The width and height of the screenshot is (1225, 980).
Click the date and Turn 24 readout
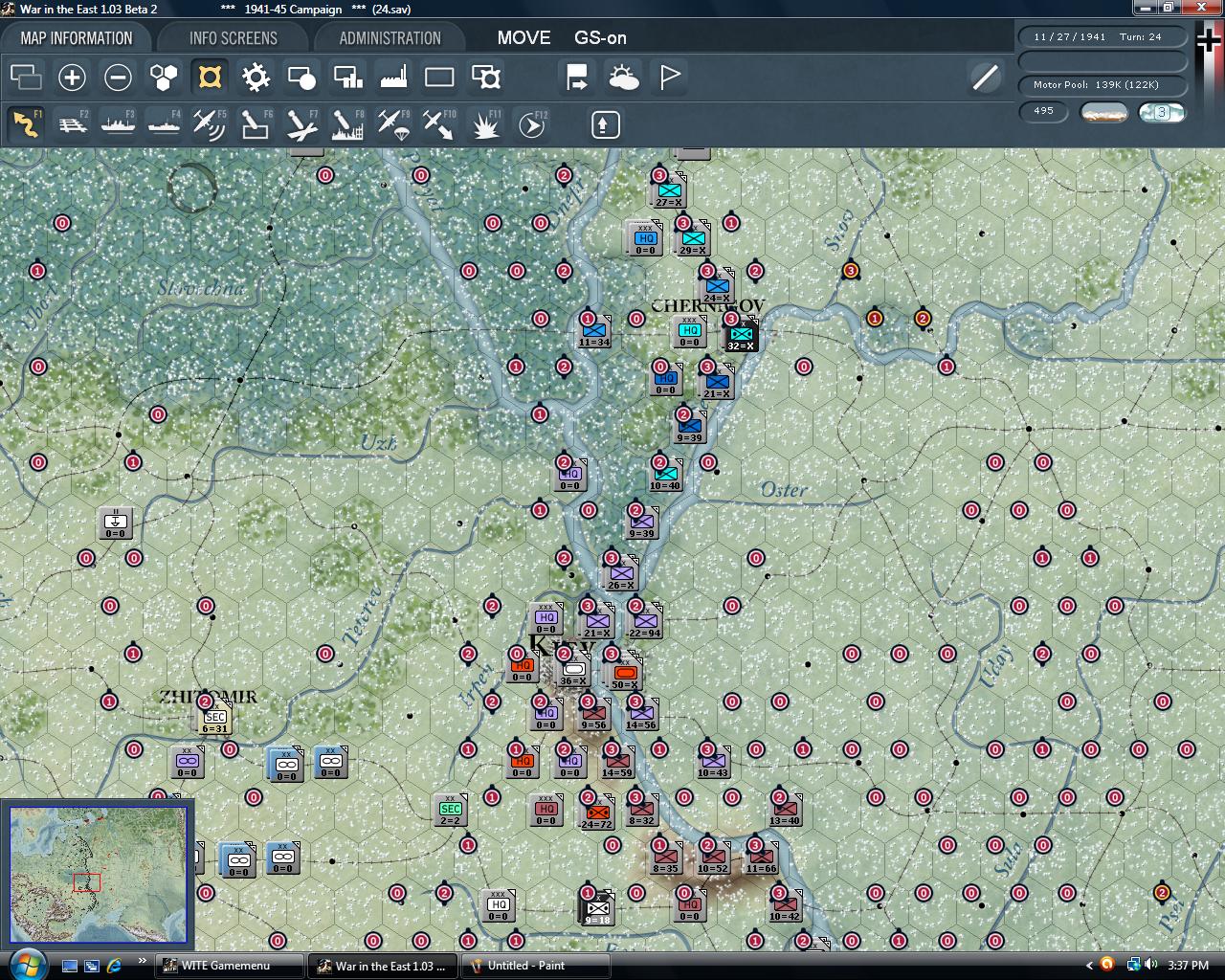(1102, 36)
